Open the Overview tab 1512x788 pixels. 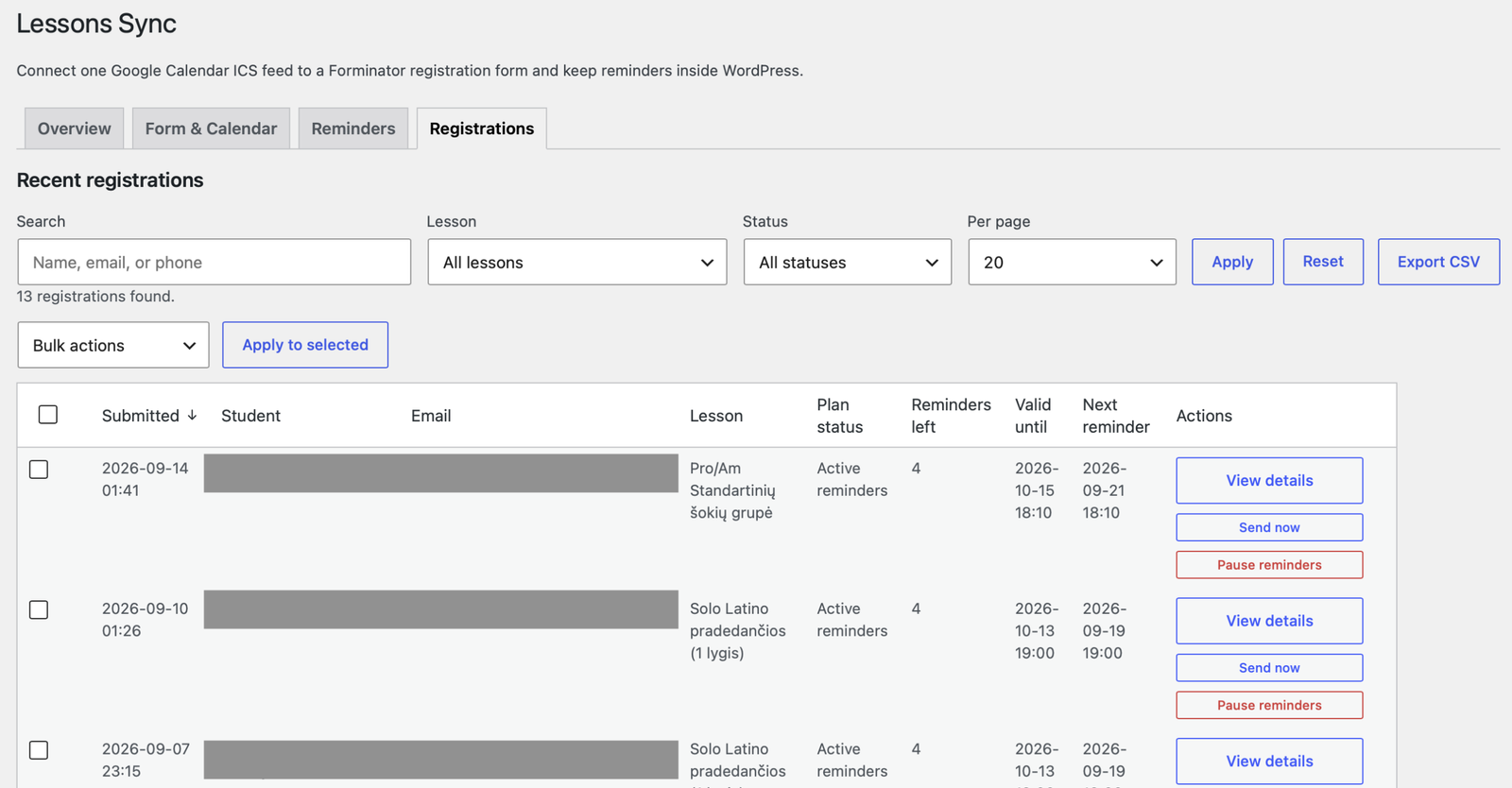(74, 128)
